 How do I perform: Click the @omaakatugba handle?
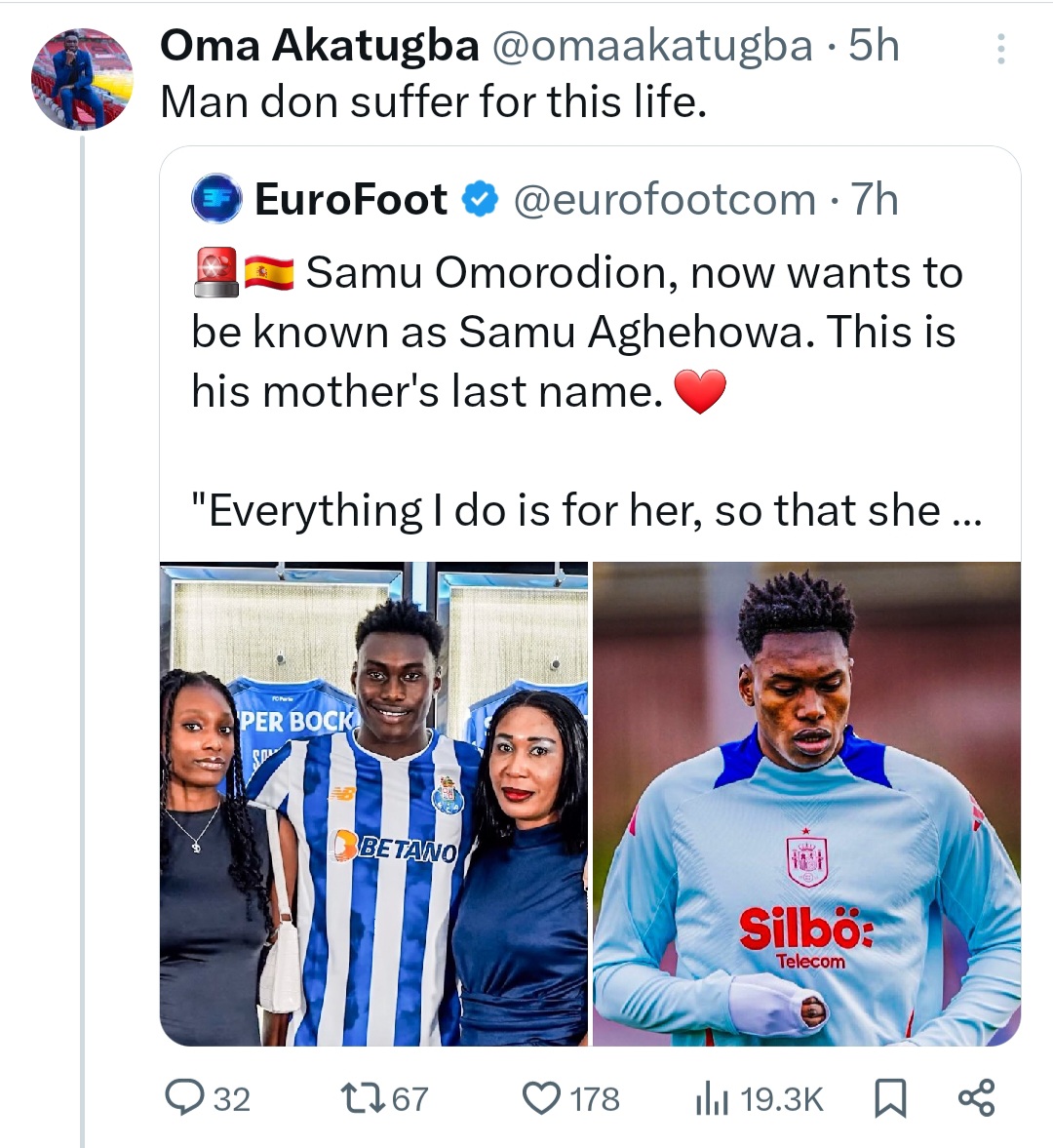click(x=652, y=46)
